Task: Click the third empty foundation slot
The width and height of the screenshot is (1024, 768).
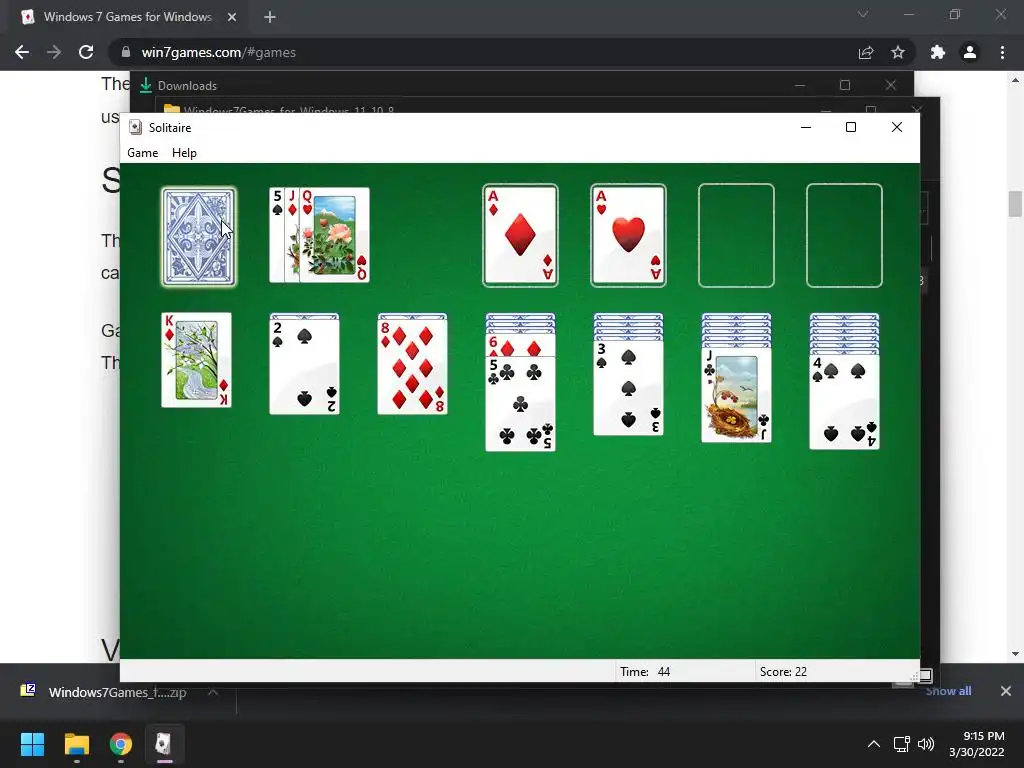Action: [x=736, y=235]
